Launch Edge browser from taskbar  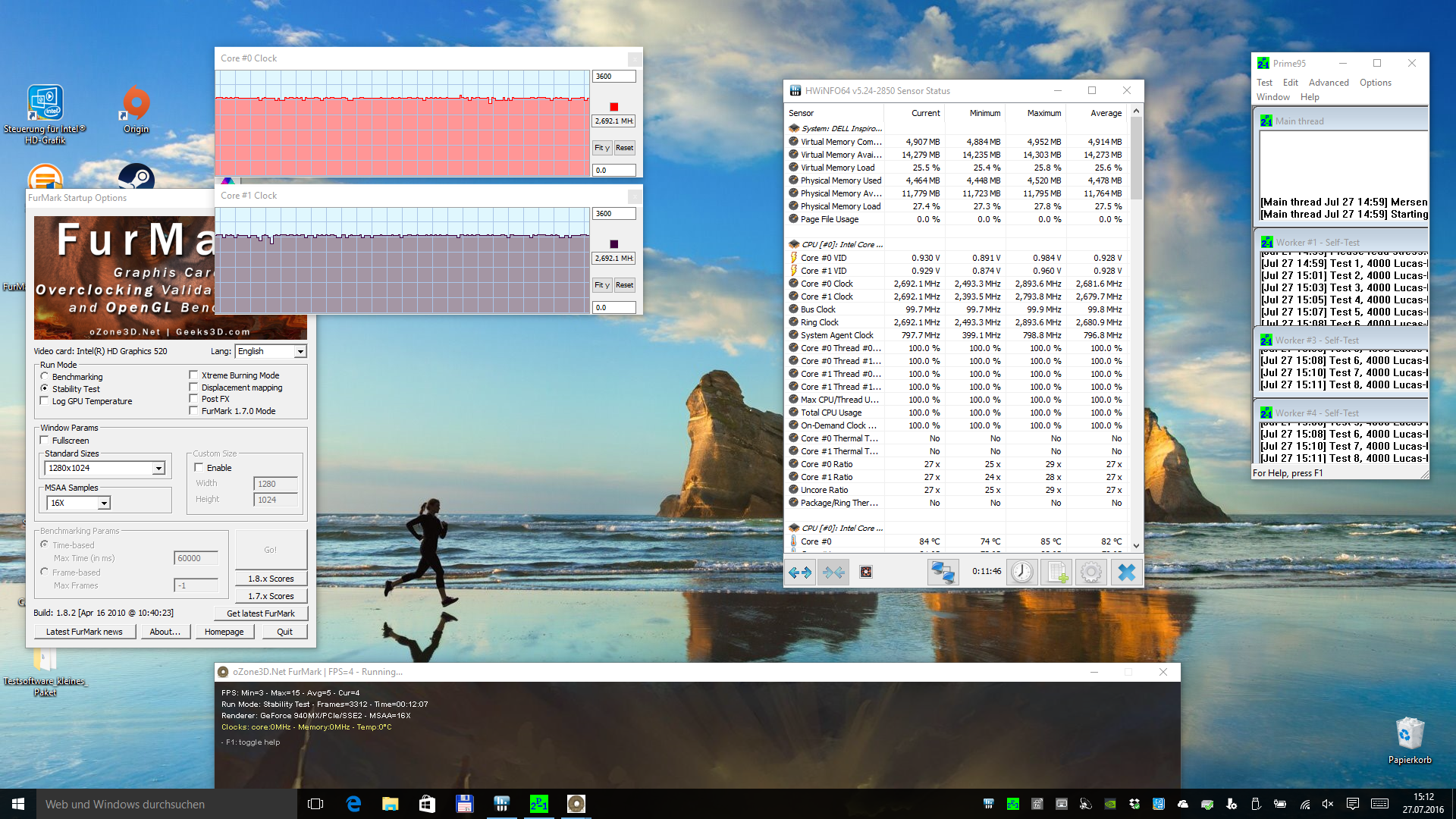[x=353, y=804]
